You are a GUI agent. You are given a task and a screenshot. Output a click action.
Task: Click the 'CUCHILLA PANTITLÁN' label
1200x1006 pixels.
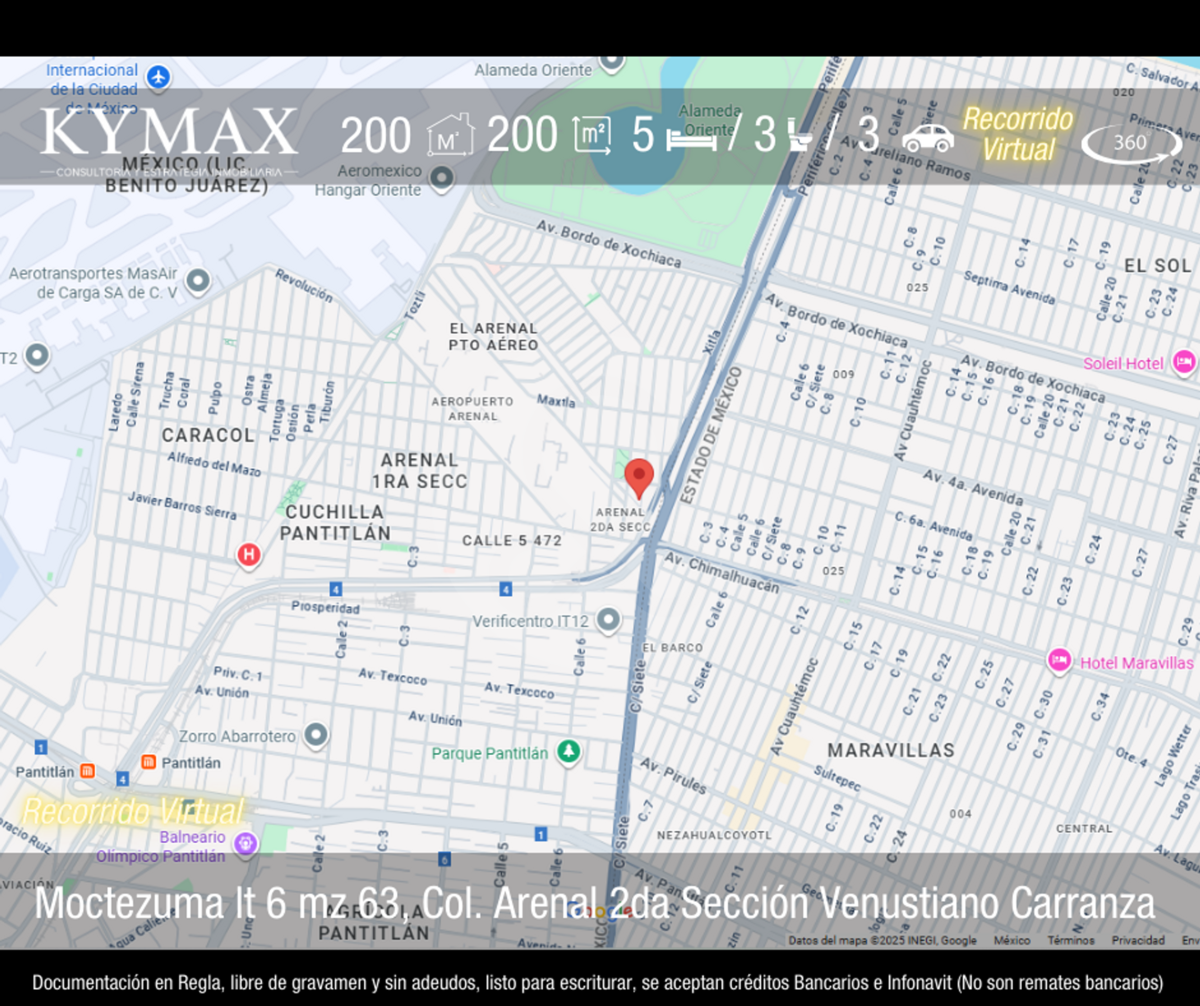335,522
